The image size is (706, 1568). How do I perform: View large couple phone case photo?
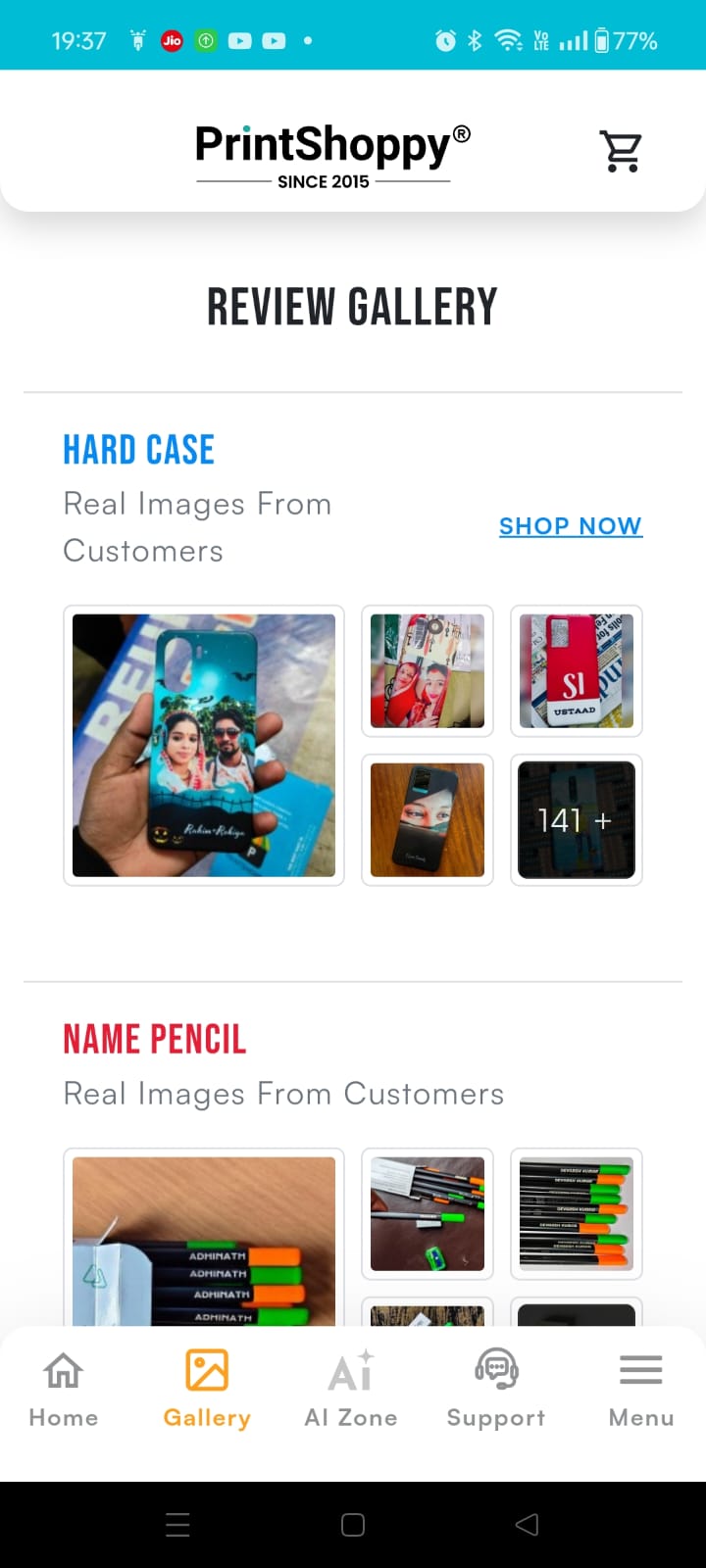tap(204, 746)
